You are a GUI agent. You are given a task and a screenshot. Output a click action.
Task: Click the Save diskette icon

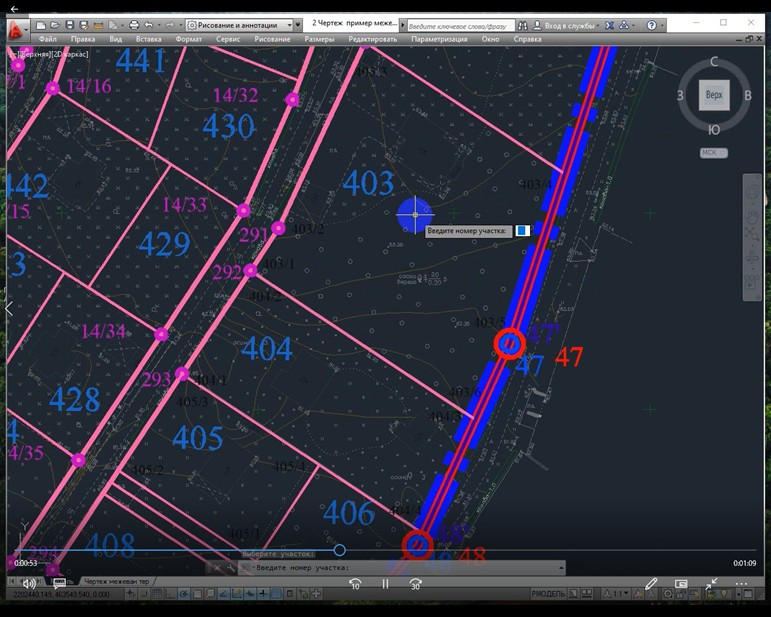point(70,25)
